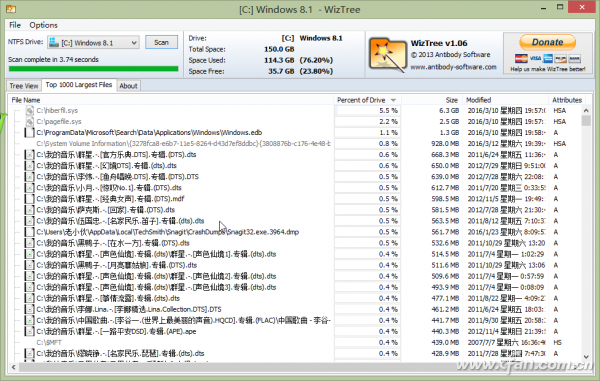Image resolution: width=600 pixels, height=381 pixels.
Task: Click icon of 428.9 MB dts file
Action: tap(29, 354)
